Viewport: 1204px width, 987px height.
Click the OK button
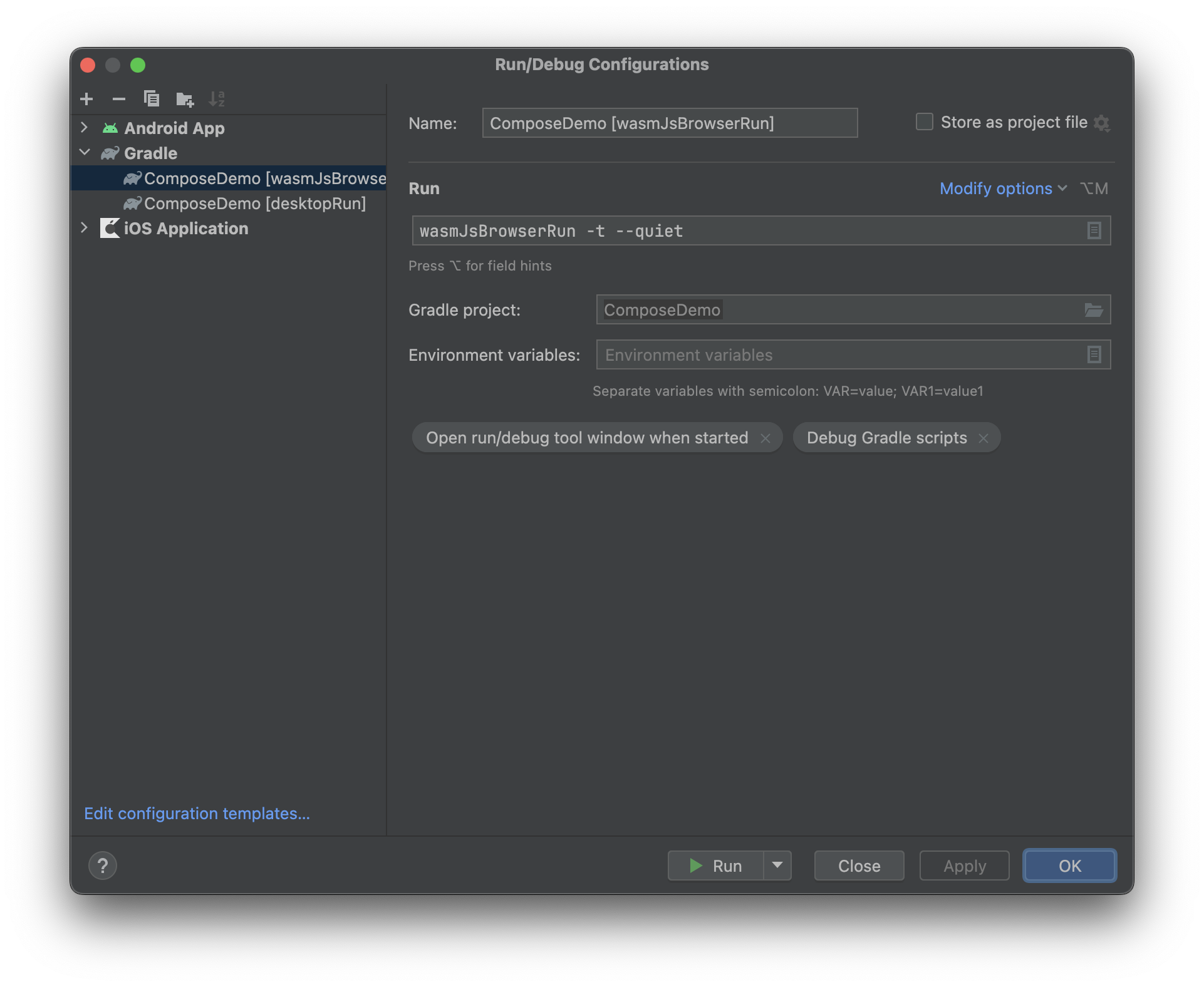1069,866
